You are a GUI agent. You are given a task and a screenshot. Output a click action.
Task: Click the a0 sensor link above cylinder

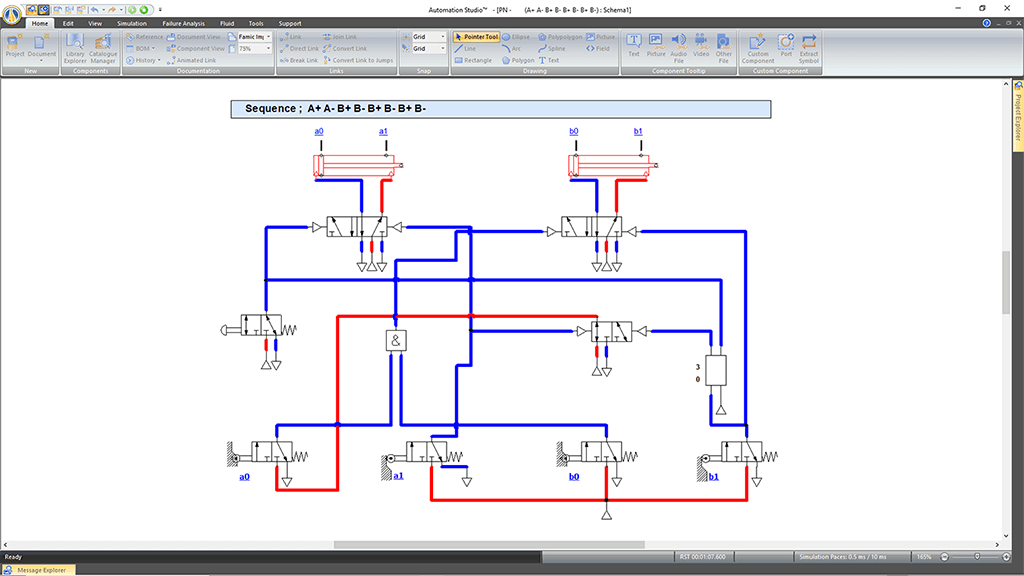point(319,131)
